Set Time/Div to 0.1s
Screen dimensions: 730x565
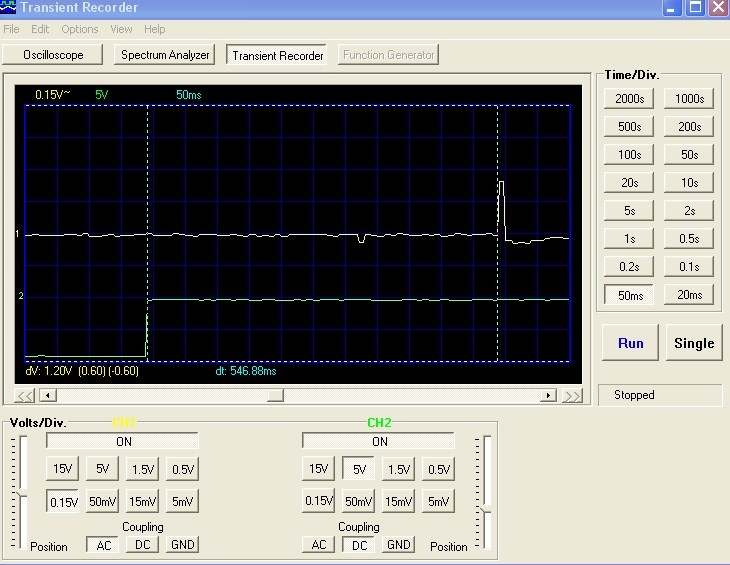(x=689, y=267)
